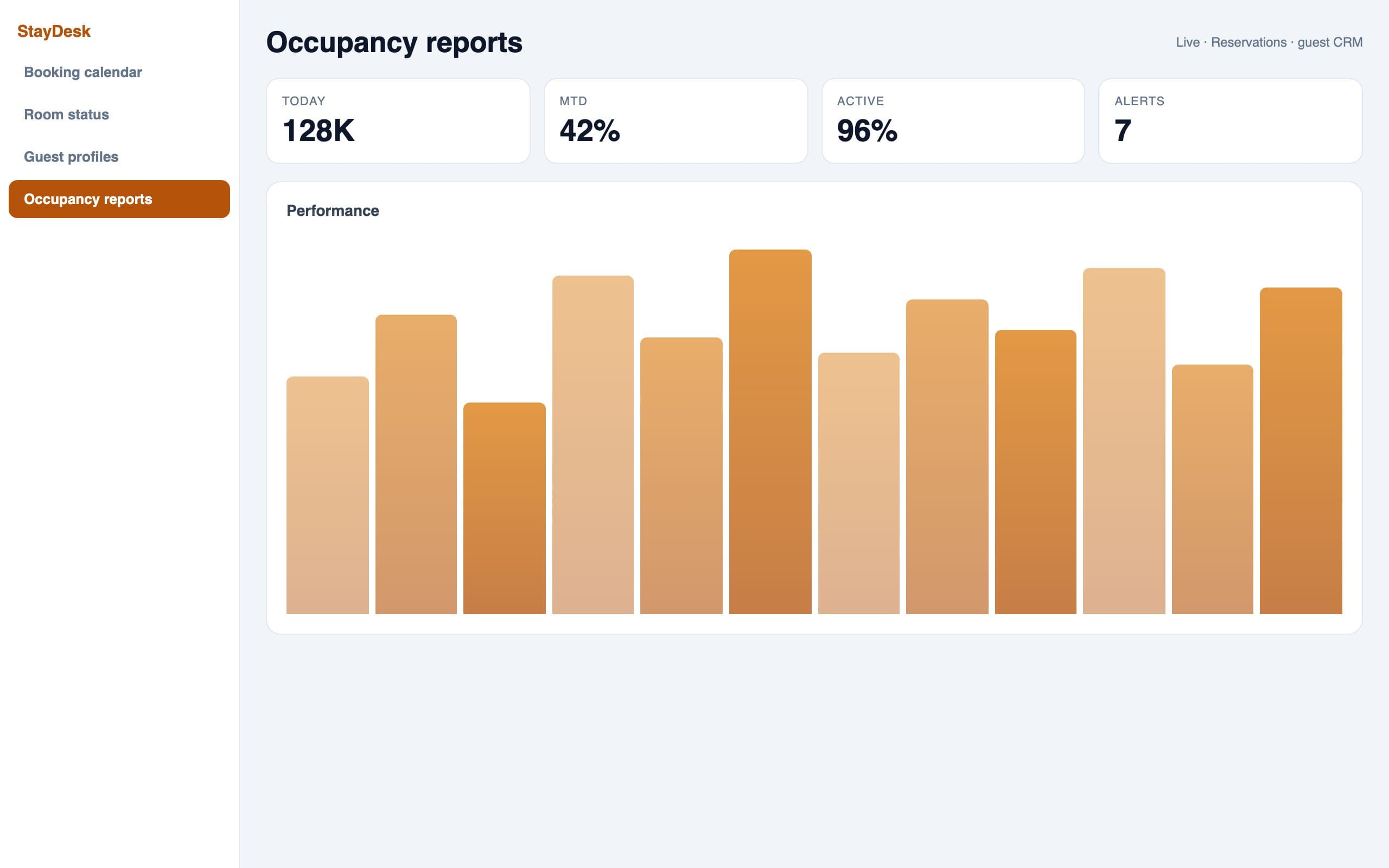Select the first bar in Performance chart
Screen dimensions: 1389x868
coord(328,495)
